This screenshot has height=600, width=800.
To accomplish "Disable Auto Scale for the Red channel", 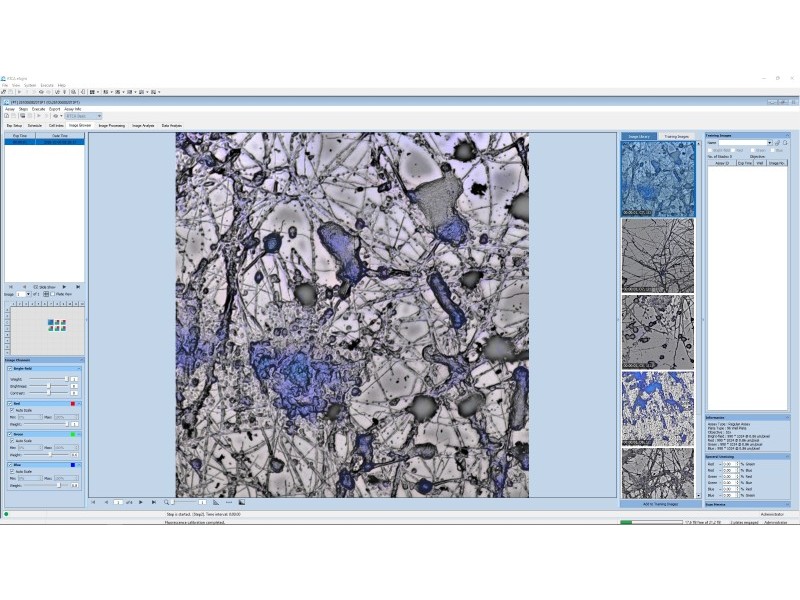I will click(x=12, y=410).
